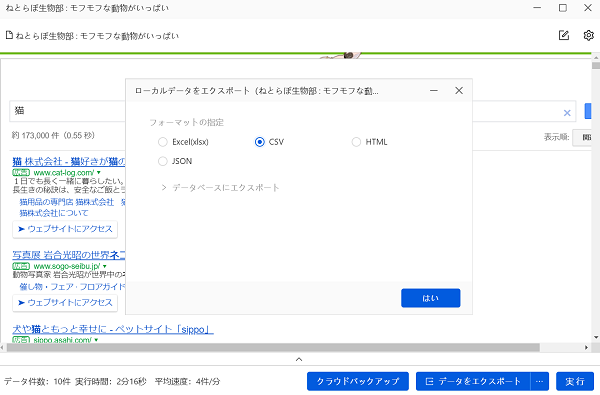Open the 犬や猫ともっと幸せに sippo link

[113, 329]
